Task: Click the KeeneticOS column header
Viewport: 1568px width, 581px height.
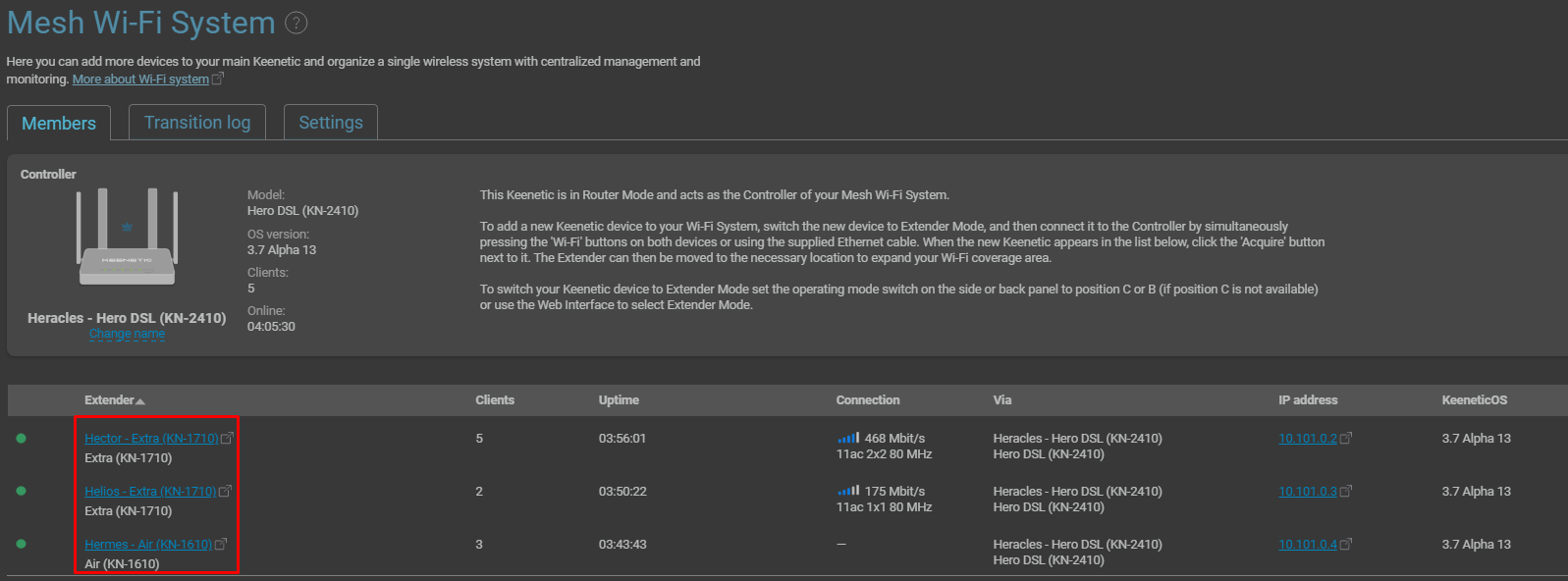Action: pos(1475,400)
